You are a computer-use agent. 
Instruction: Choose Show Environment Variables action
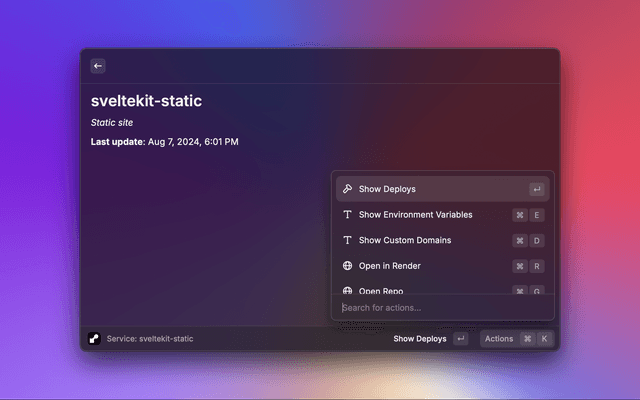415,215
